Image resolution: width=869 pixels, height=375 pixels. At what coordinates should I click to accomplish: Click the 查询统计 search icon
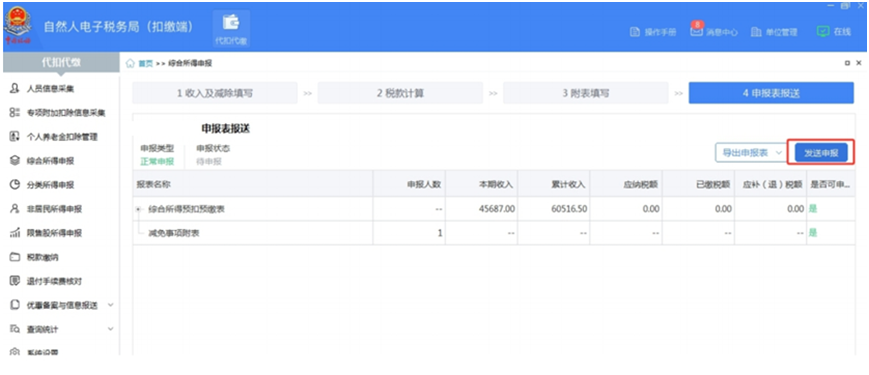(15, 329)
